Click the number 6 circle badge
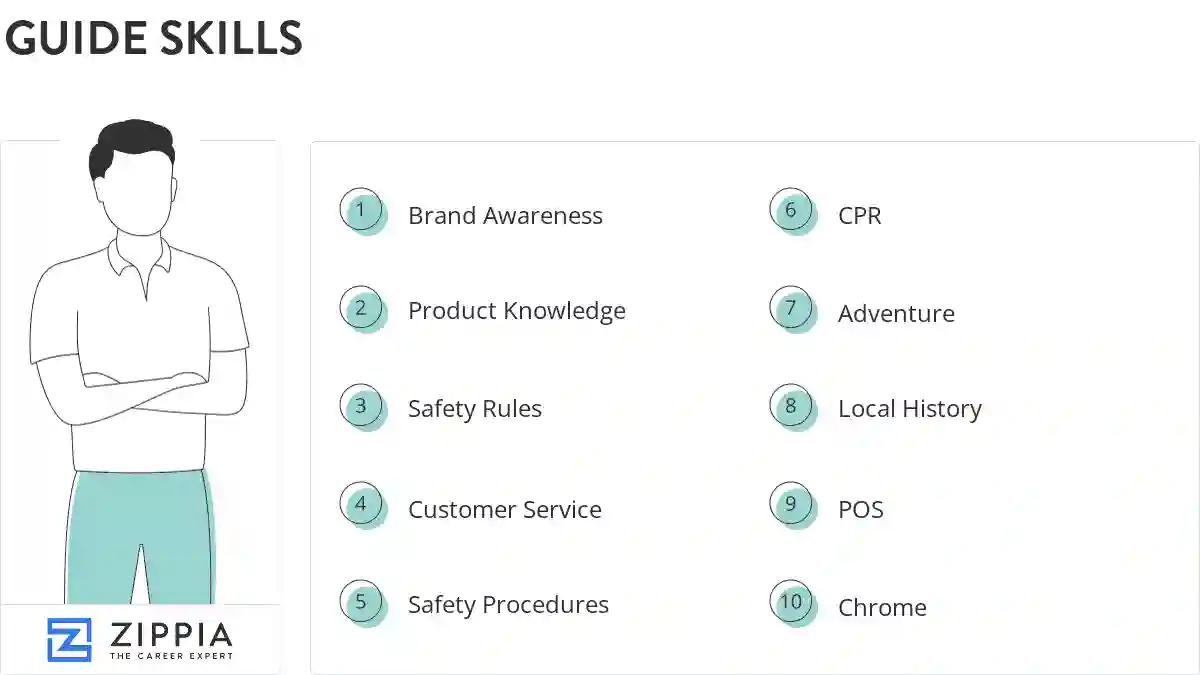The width and height of the screenshot is (1200, 675). 791,211
